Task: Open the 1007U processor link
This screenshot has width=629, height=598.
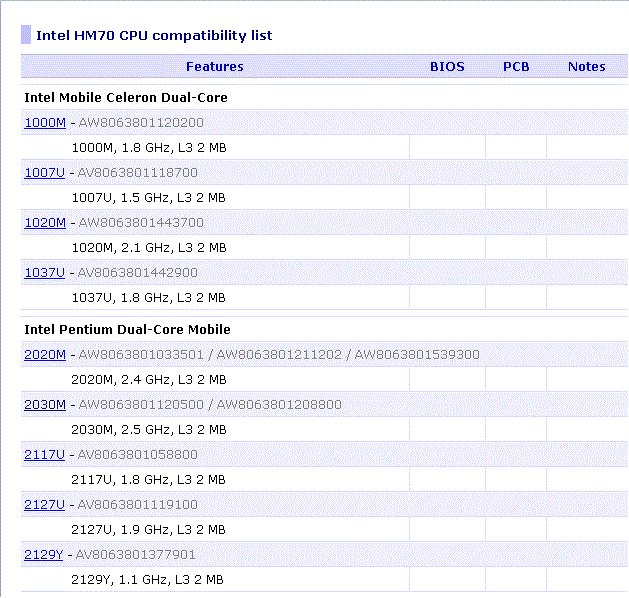Action: coord(45,172)
